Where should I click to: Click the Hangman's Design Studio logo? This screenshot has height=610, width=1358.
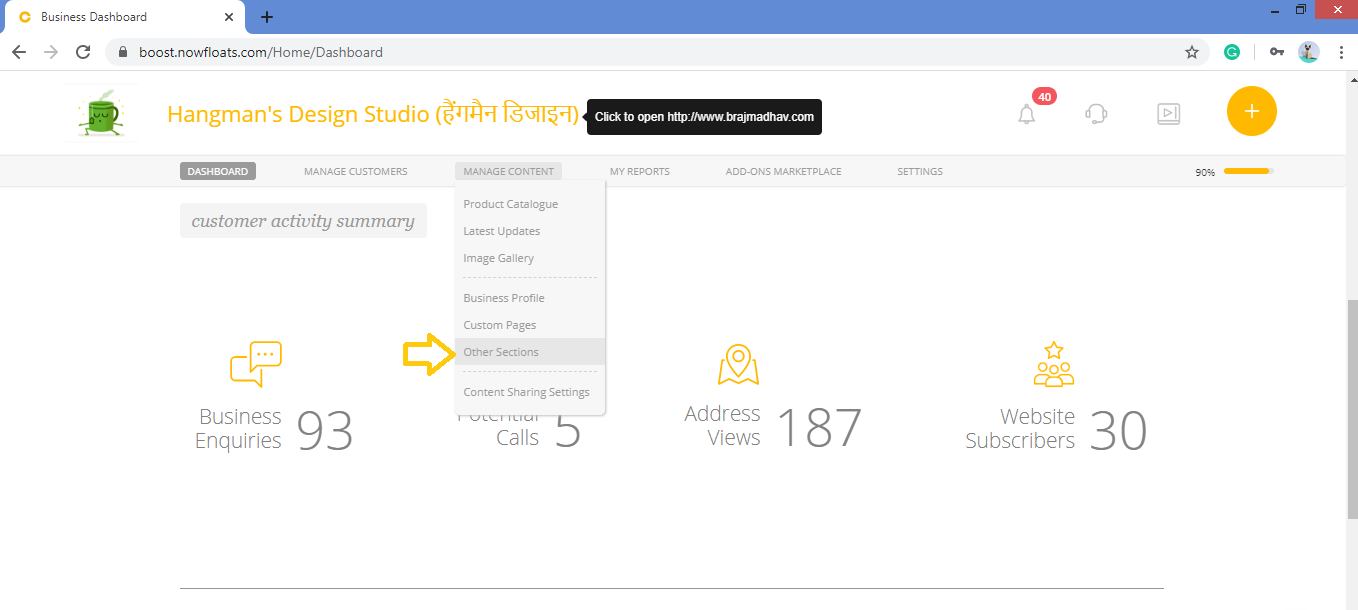click(x=100, y=111)
